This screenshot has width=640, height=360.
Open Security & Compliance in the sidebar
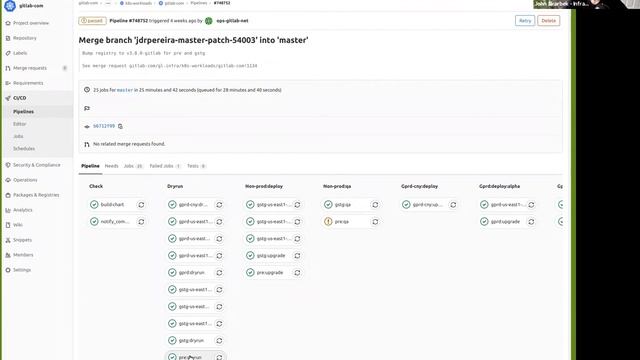pyautogui.click(x=36, y=165)
